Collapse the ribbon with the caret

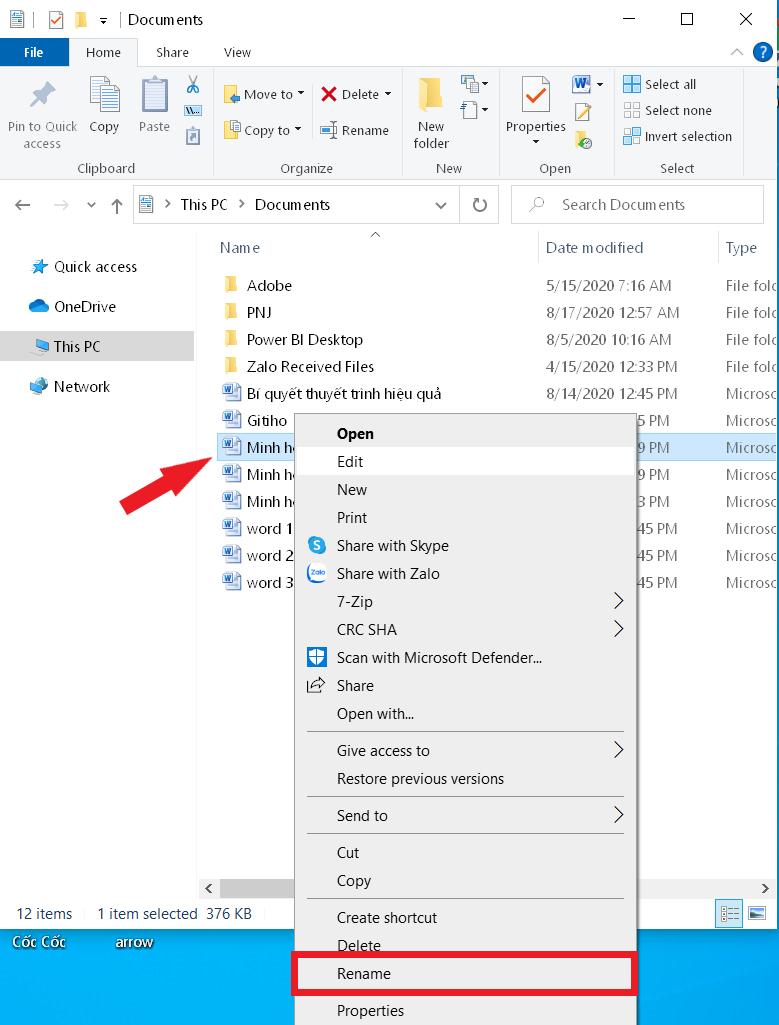click(737, 52)
